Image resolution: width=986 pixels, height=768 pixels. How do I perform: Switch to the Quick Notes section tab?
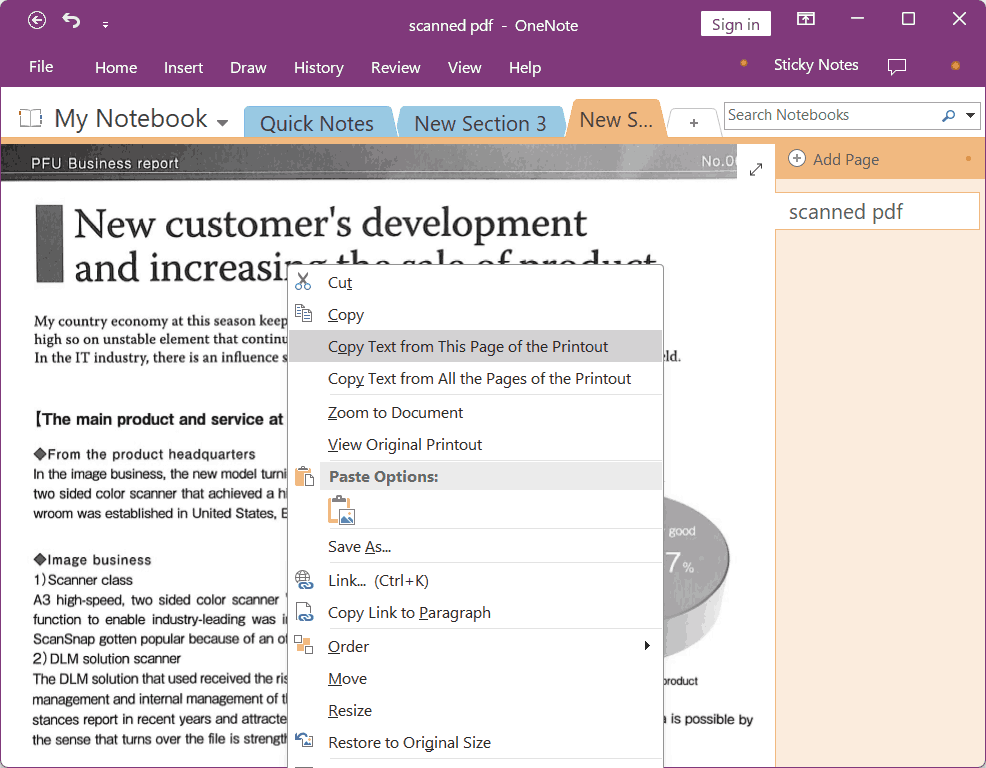(316, 124)
